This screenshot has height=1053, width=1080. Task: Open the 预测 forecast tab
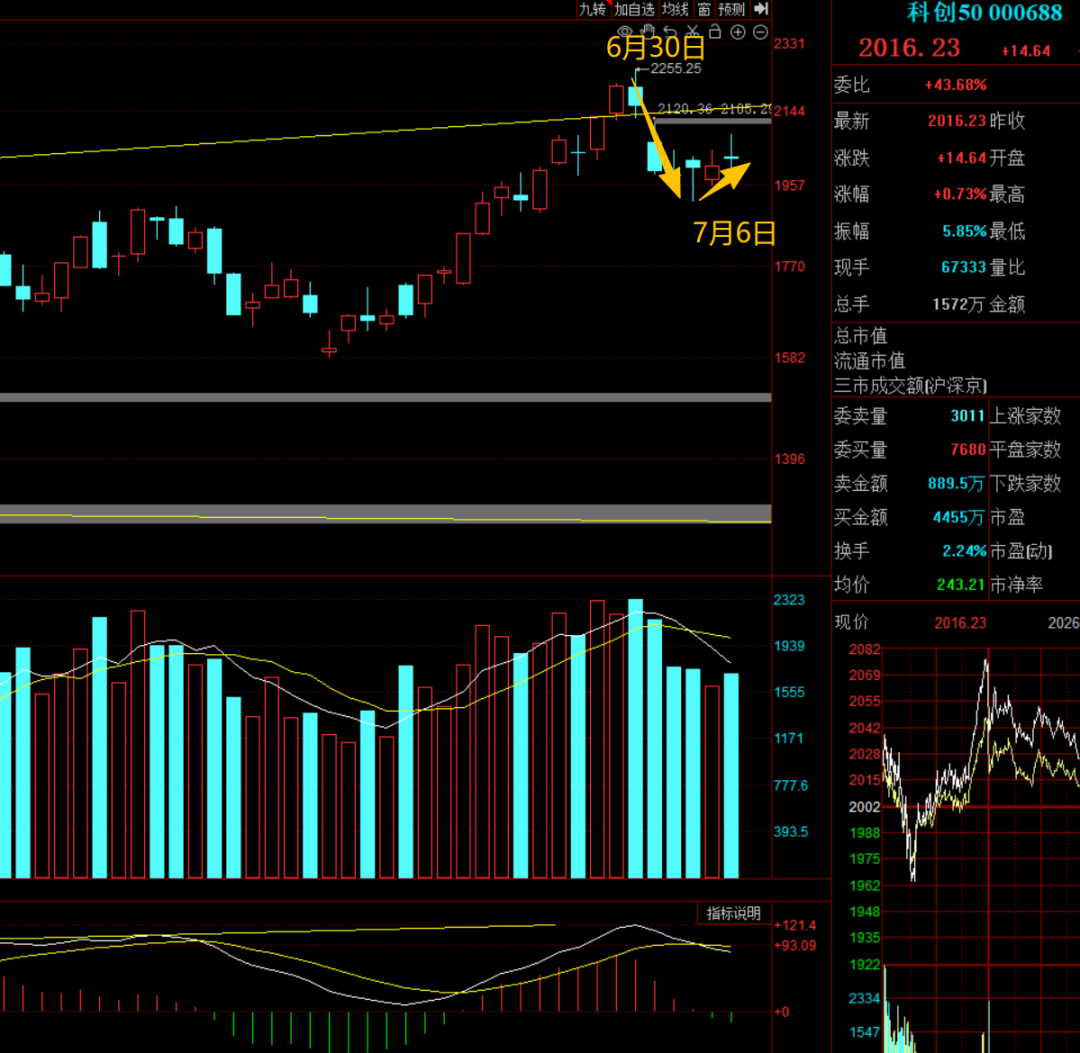pos(731,9)
